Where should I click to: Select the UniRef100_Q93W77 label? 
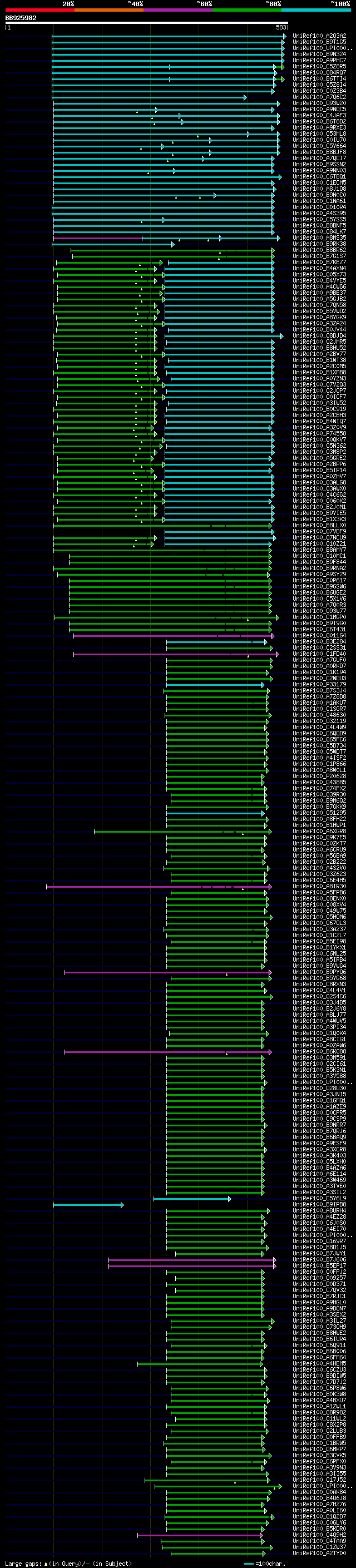(319, 611)
